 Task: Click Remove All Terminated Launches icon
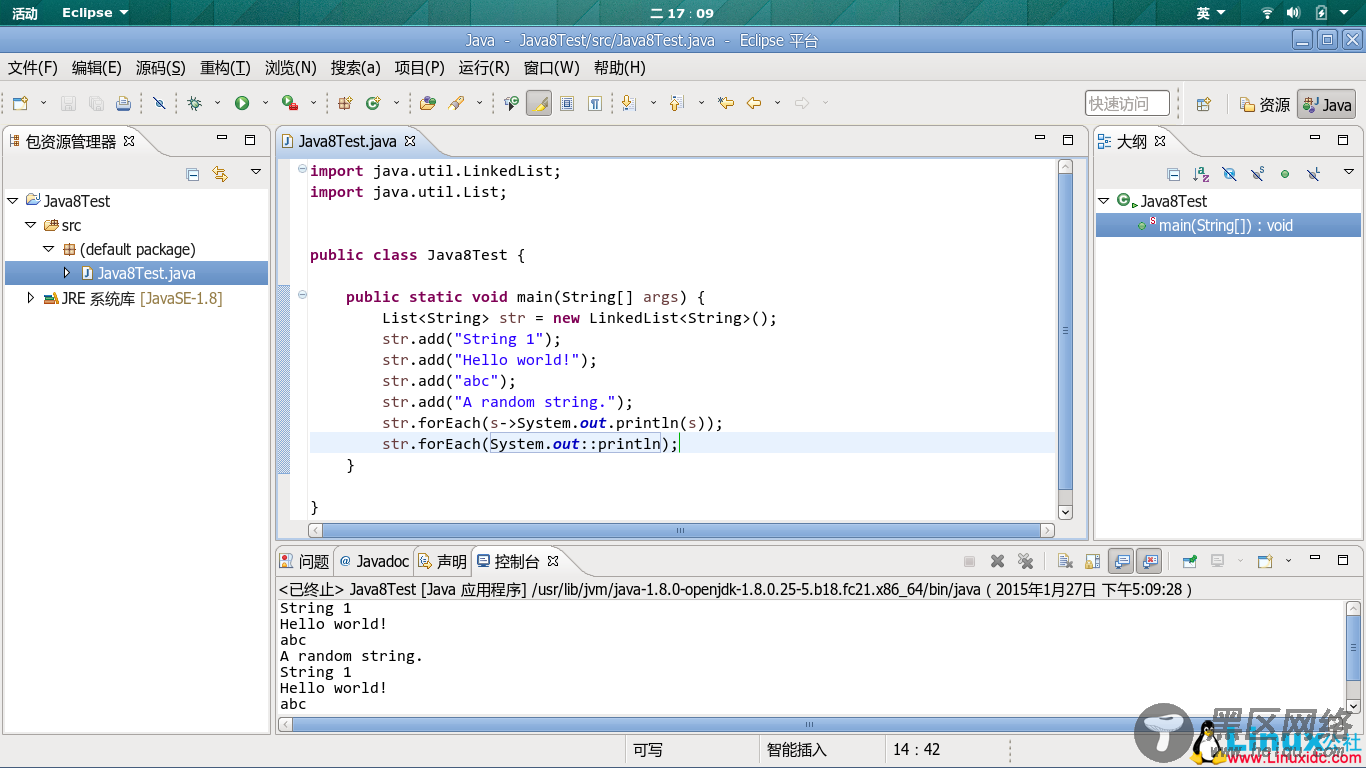1025,562
